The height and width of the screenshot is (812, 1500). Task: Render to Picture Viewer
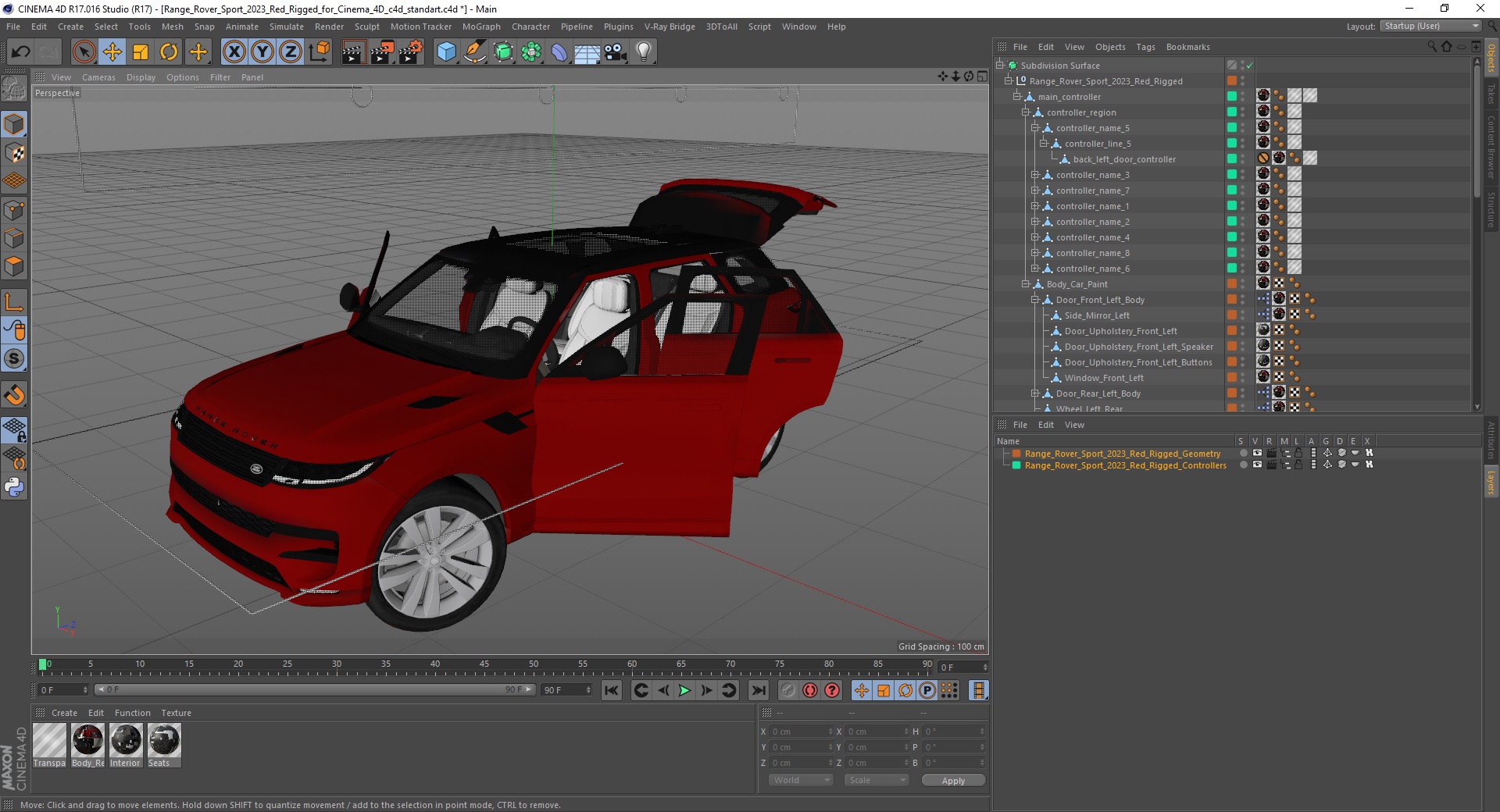pos(382,52)
